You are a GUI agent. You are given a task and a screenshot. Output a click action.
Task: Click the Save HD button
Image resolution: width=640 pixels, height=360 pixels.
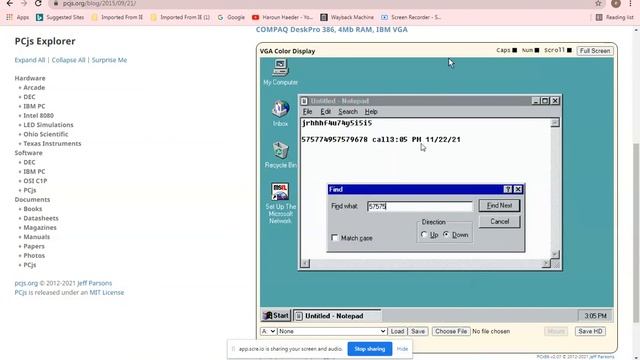coord(590,331)
